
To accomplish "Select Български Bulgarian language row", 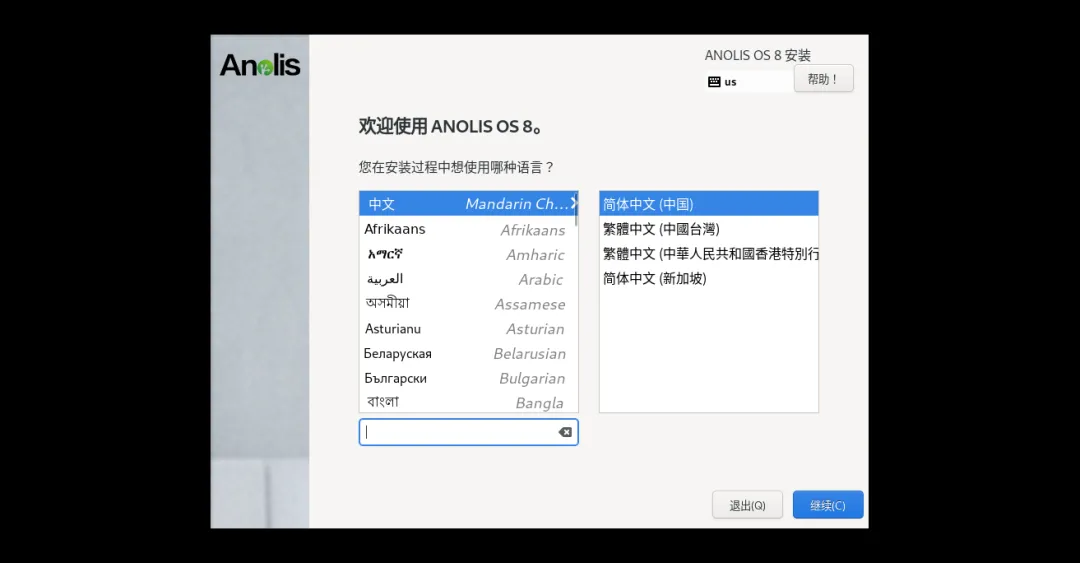I will point(468,378).
